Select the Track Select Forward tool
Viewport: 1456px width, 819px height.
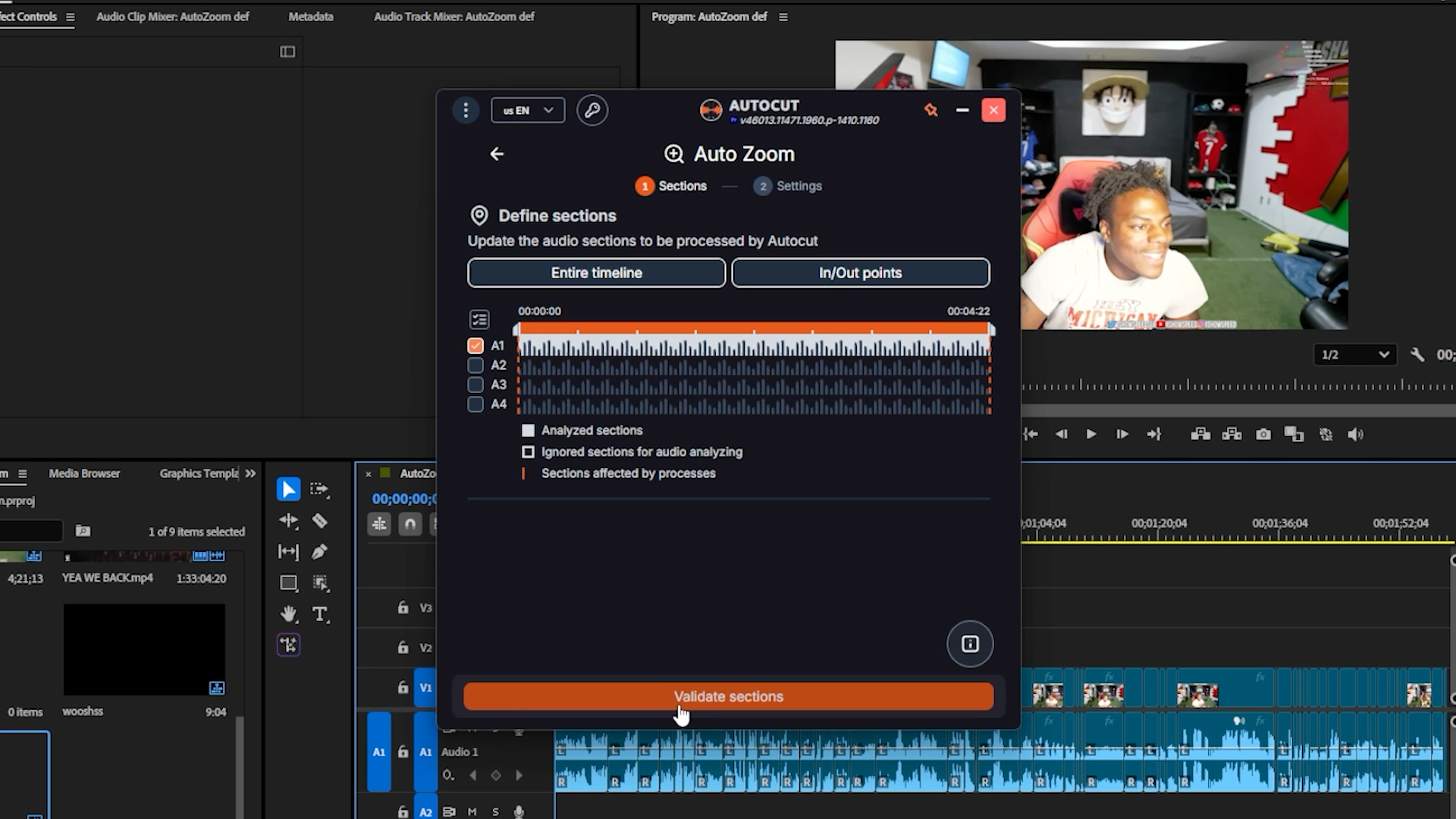click(320, 489)
